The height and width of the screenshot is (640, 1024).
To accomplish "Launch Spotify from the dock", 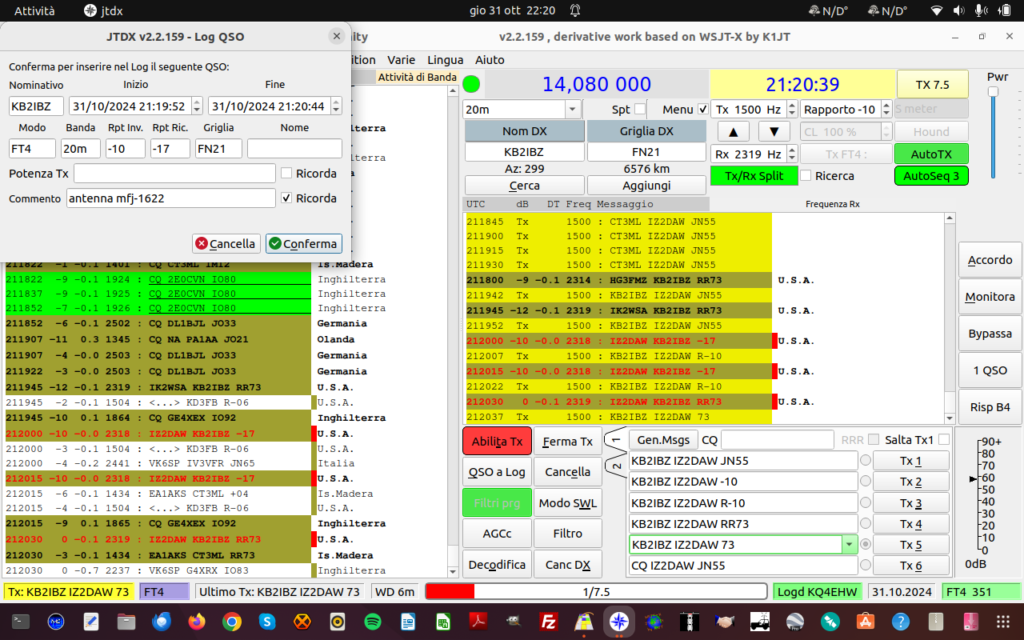I will [x=372, y=621].
